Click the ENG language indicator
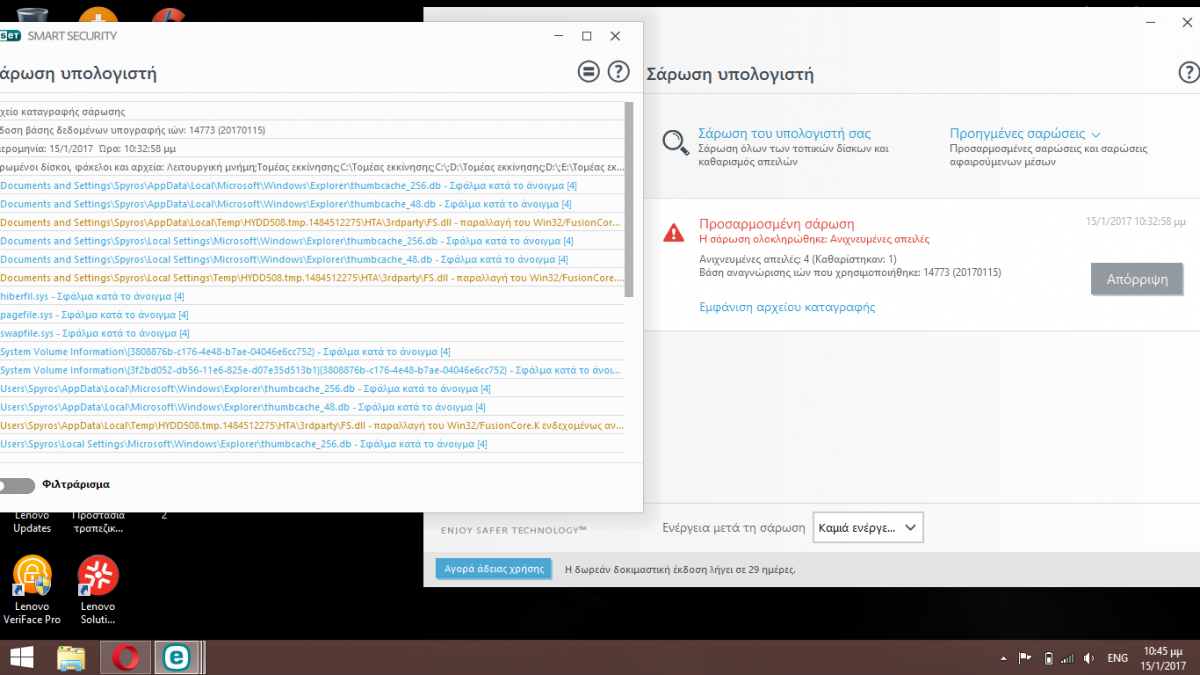The width and height of the screenshot is (1200, 675). 1118,658
